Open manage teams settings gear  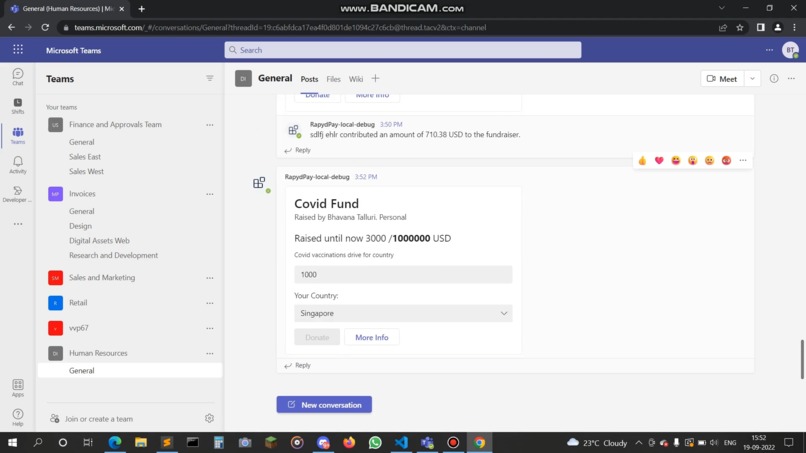[x=209, y=419]
